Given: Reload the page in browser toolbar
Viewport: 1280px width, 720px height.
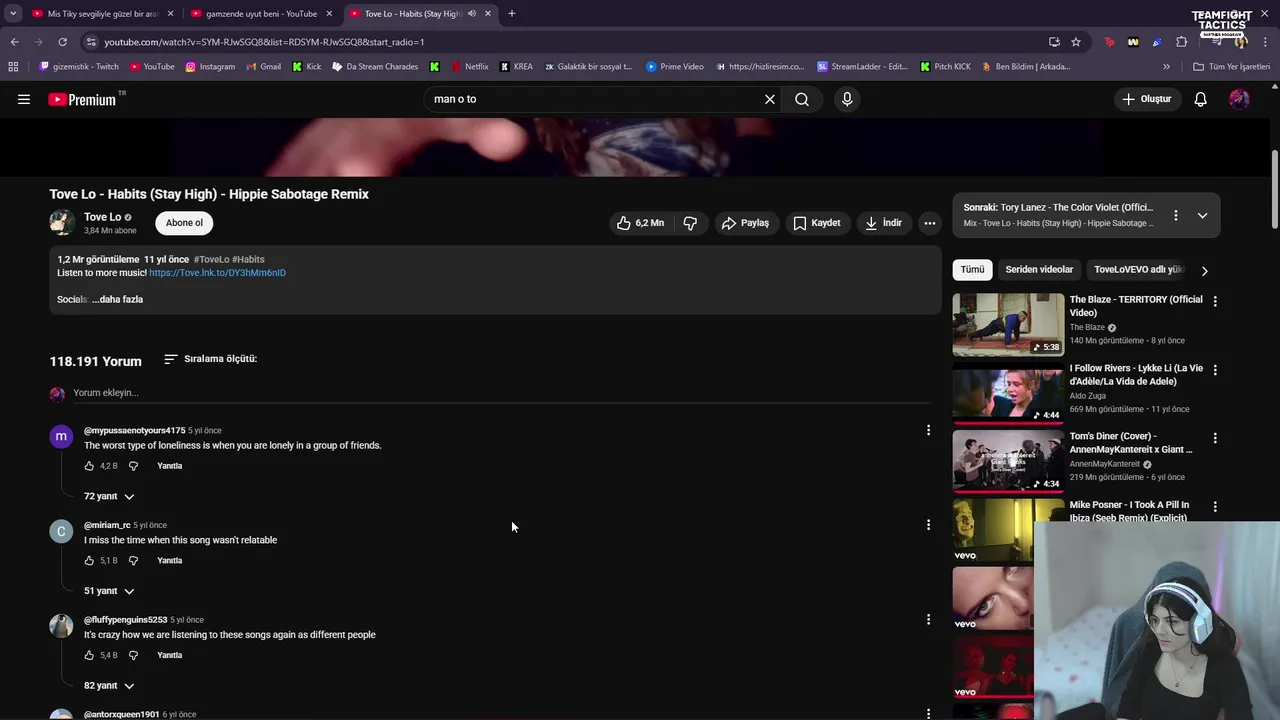Looking at the screenshot, I should click(62, 42).
